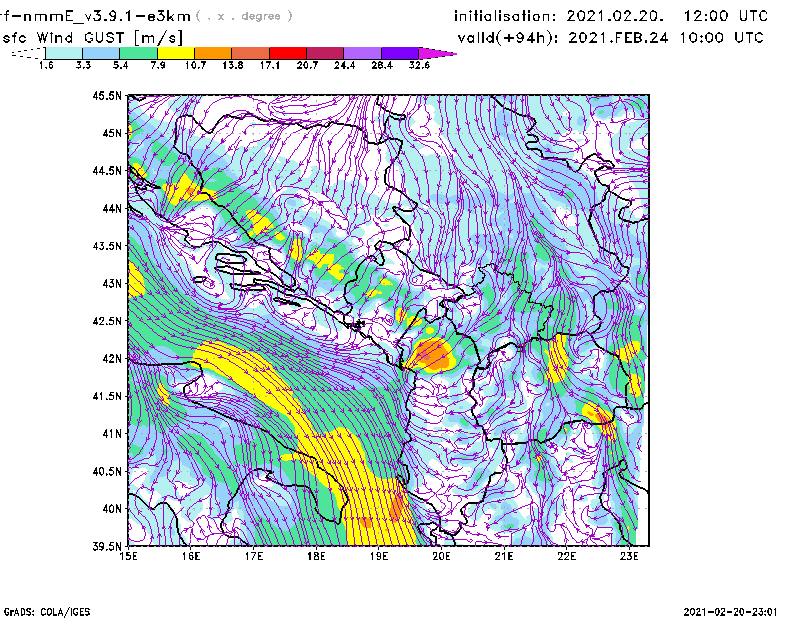Select the pale cyan legend swatch (1.6–3.3)
The image size is (800, 618).
click(x=65, y=53)
